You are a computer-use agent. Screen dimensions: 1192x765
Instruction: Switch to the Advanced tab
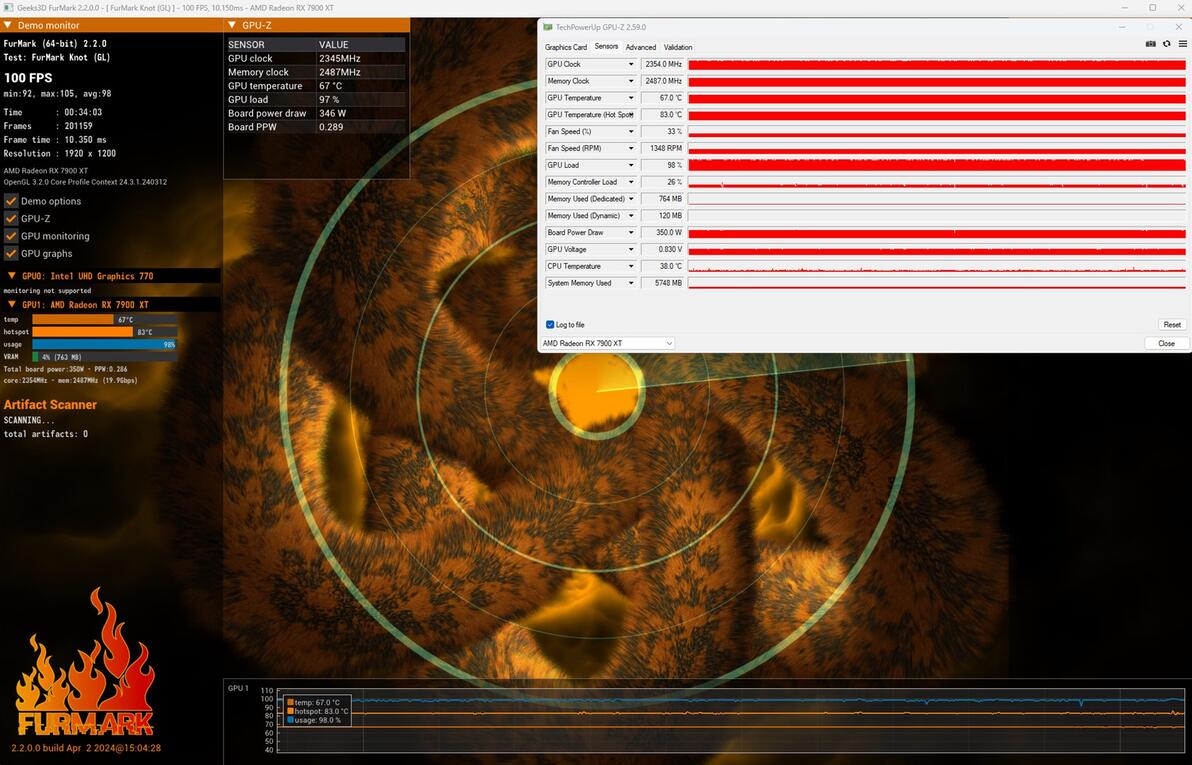(x=641, y=47)
